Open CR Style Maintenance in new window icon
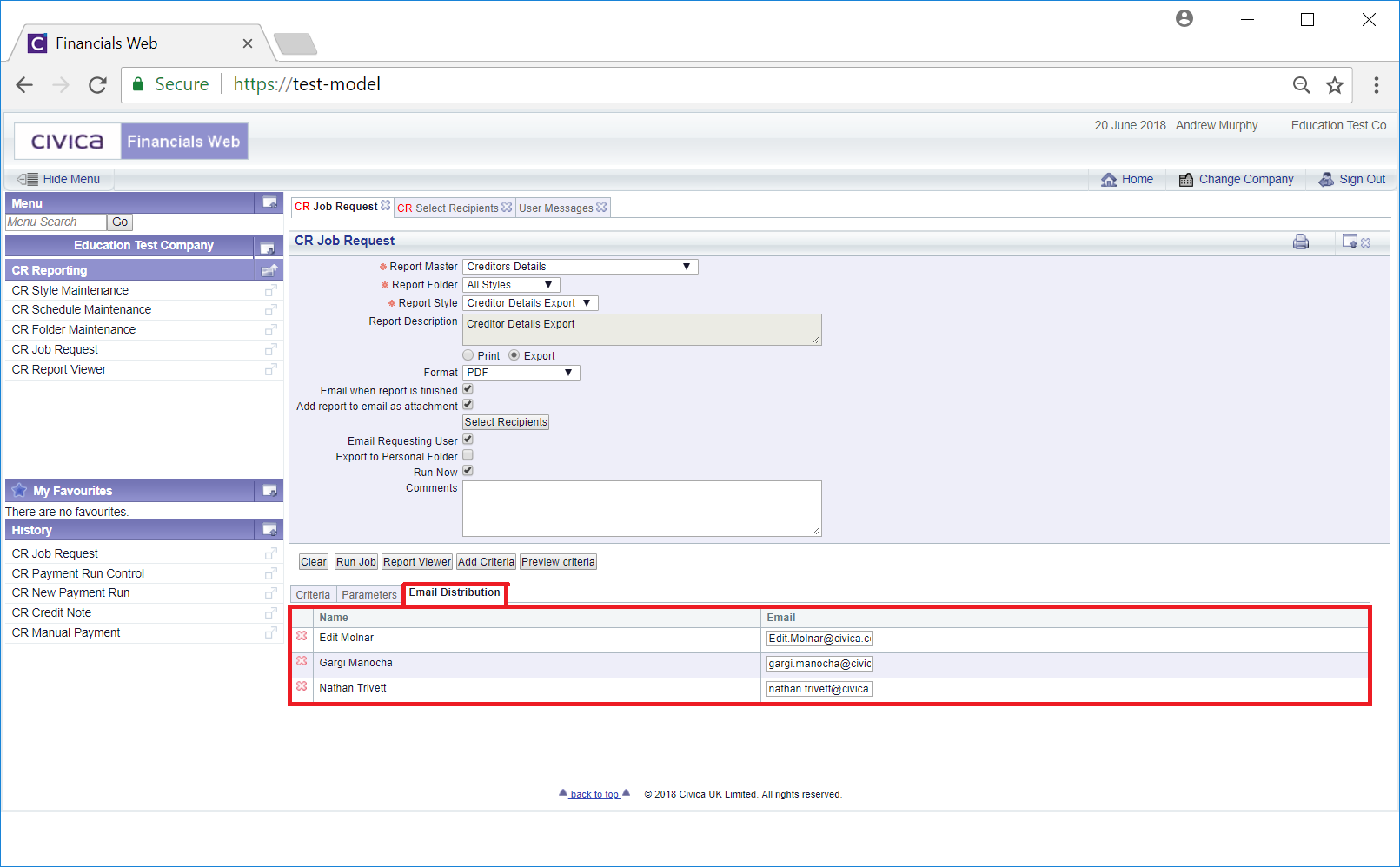Image resolution: width=1400 pixels, height=867 pixels. coord(270,290)
